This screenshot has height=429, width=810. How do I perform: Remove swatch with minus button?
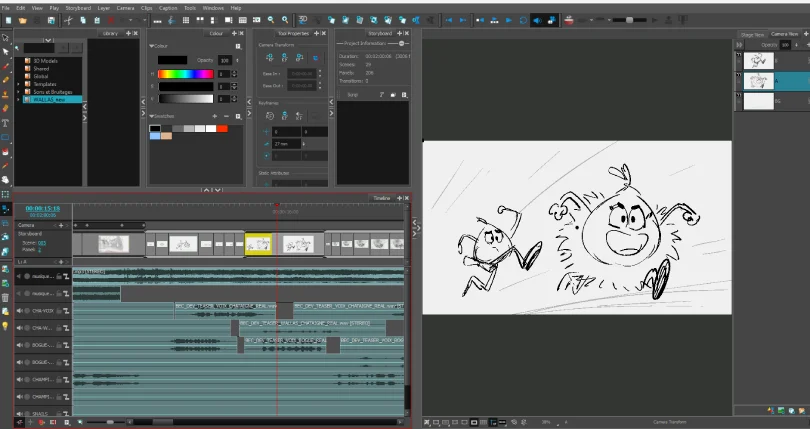tap(226, 116)
